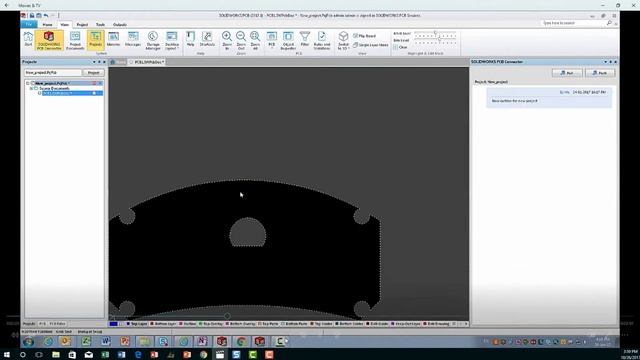Select the Top Layer tab
This screenshot has width=640, height=360.
point(137,324)
